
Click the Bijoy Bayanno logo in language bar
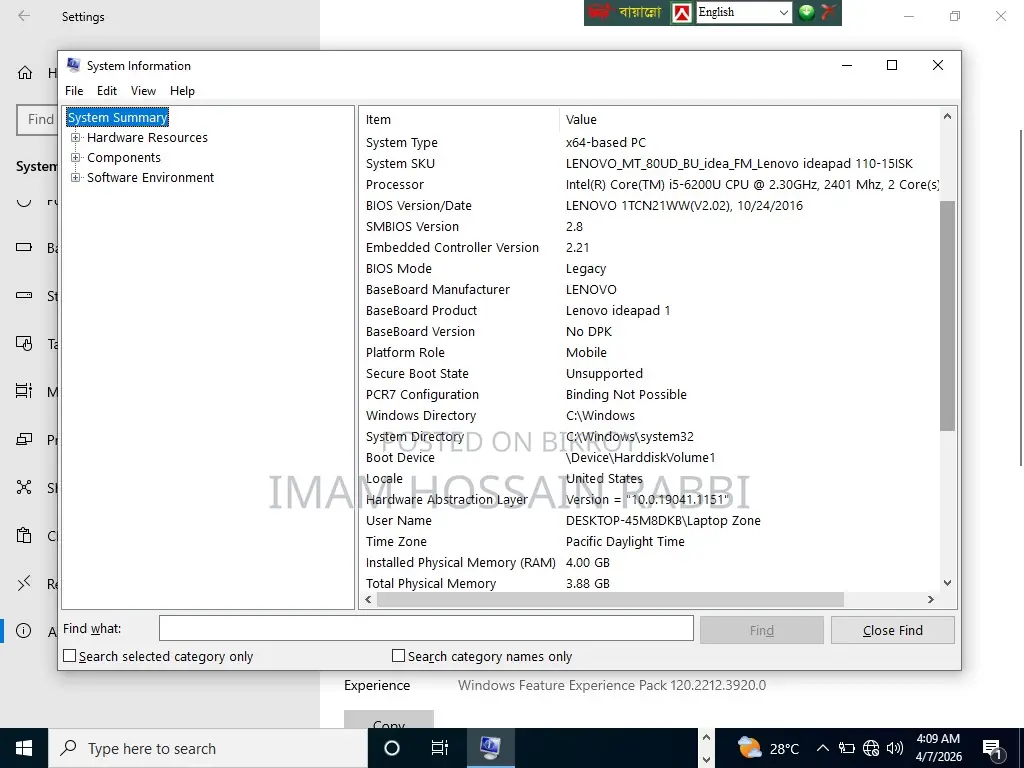[625, 12]
